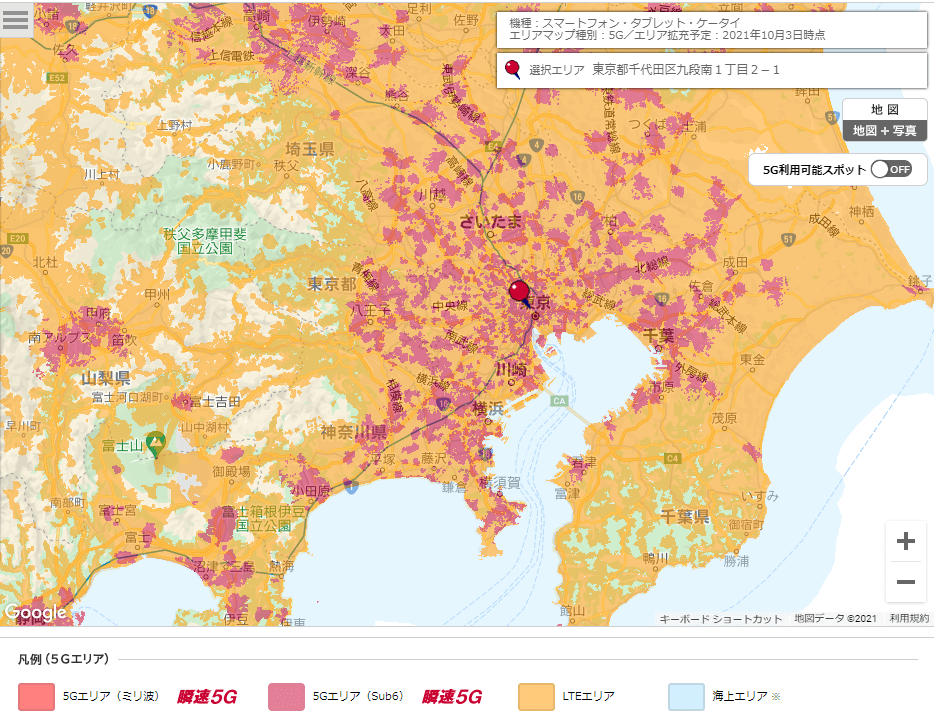
Task: Open the 利用規約 link
Action: point(909,619)
